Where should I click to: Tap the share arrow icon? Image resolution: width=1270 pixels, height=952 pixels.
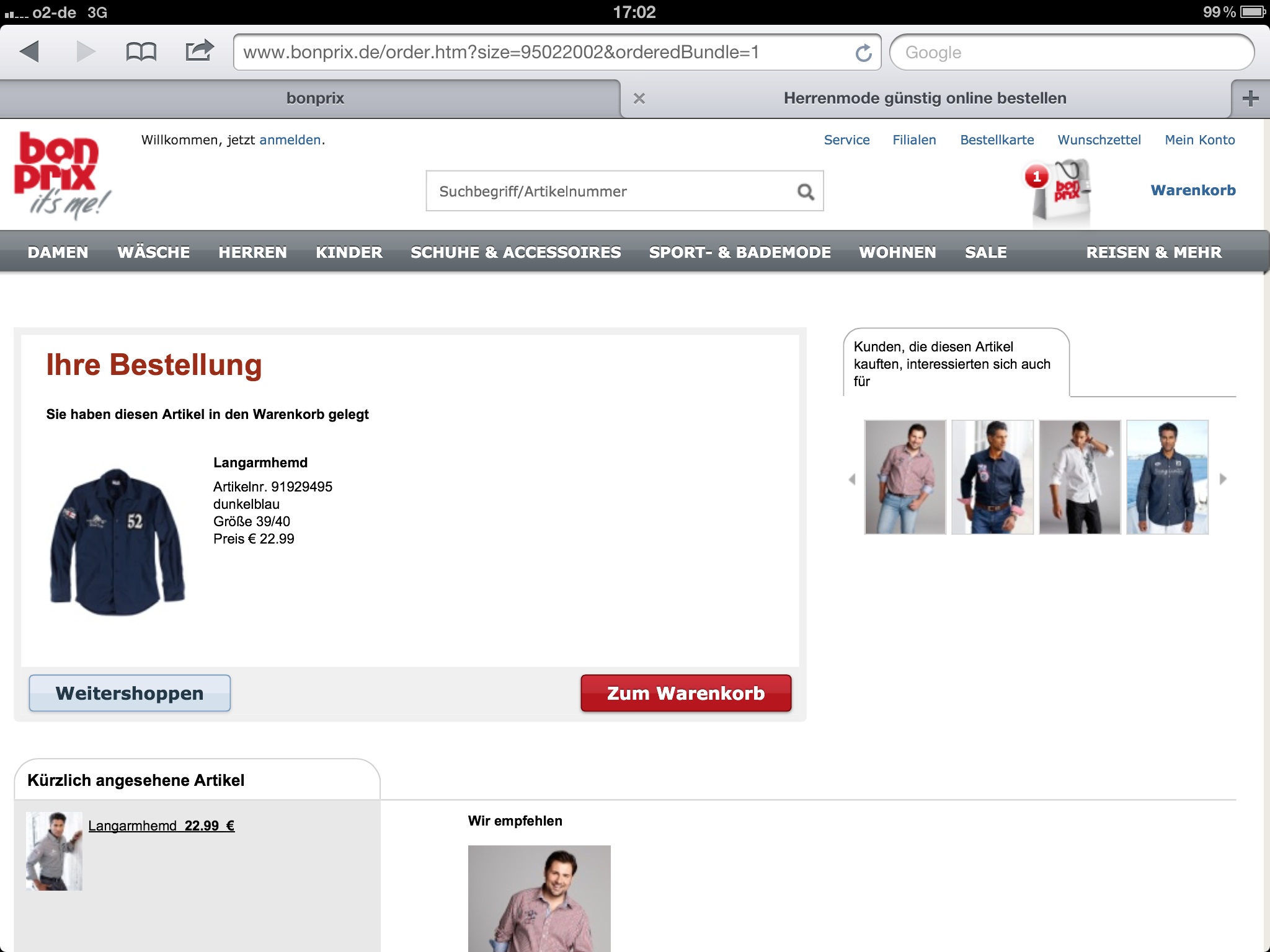click(x=199, y=51)
